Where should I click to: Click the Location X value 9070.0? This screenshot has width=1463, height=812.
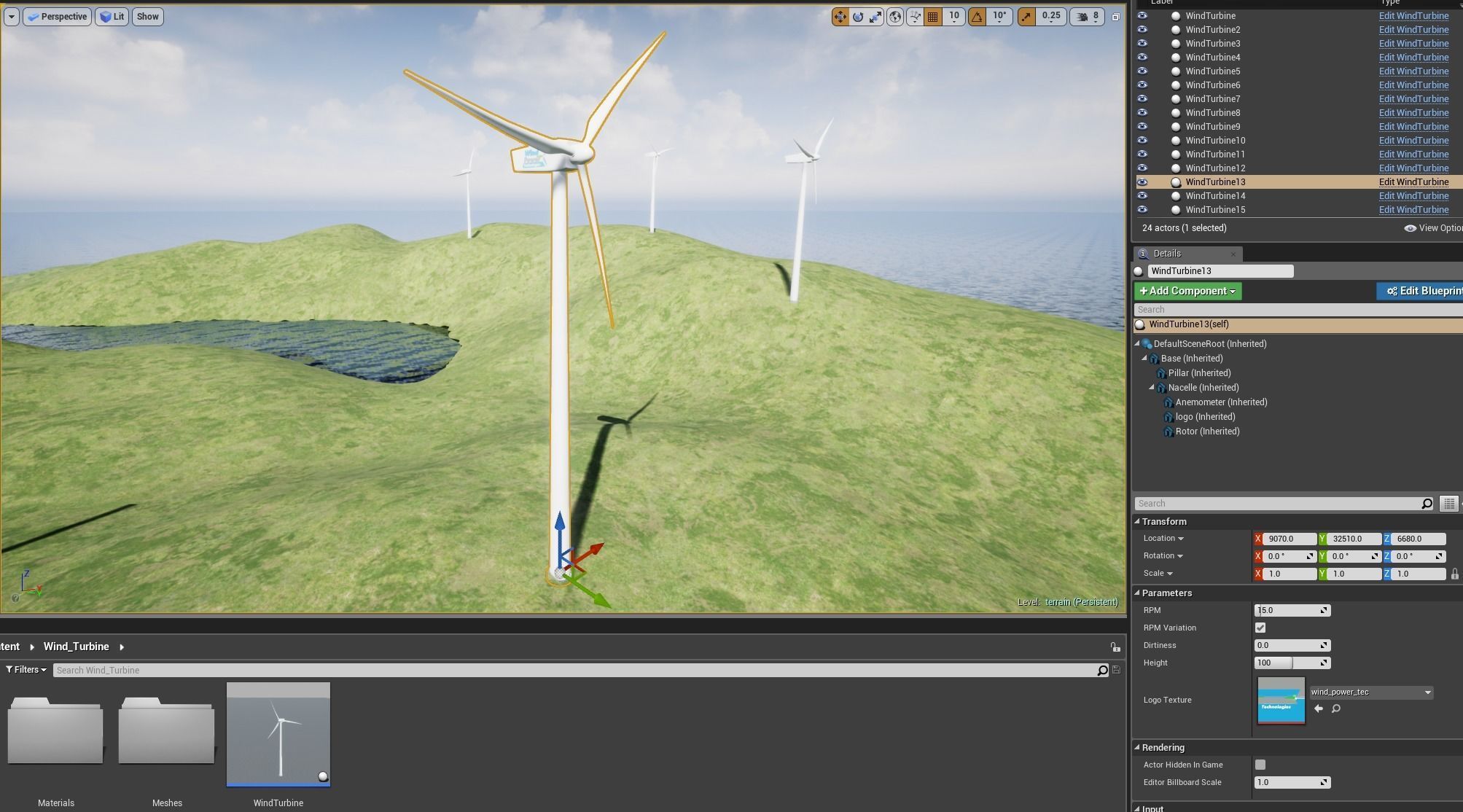[x=1290, y=539]
